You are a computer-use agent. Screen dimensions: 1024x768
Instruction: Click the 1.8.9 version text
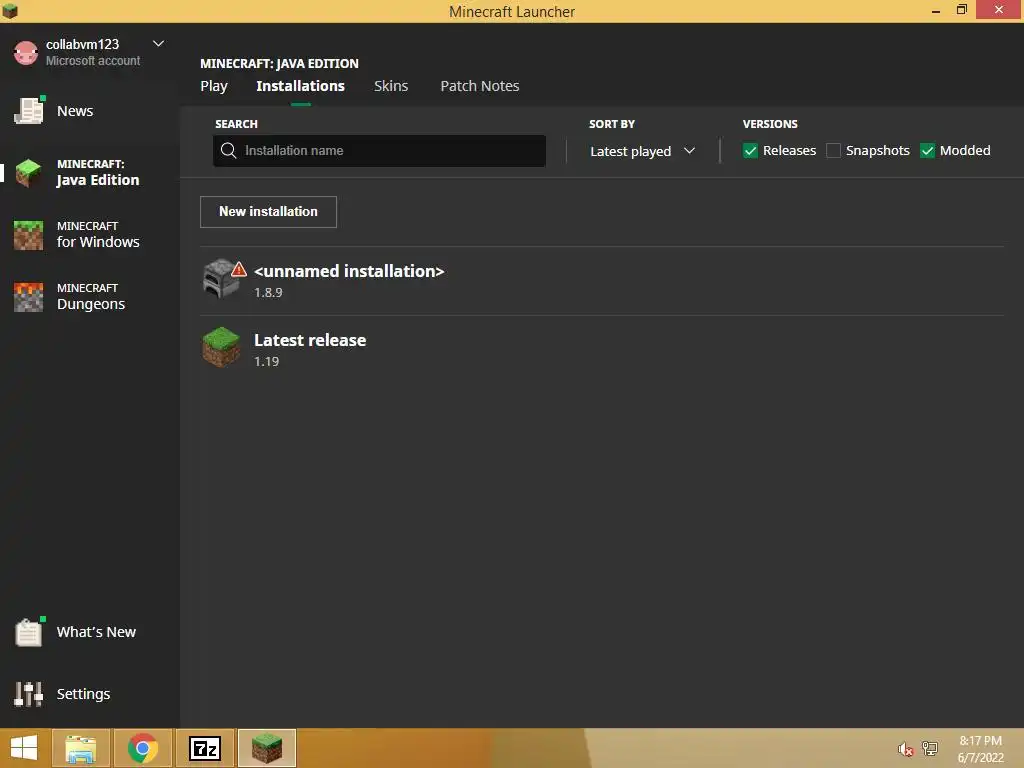pos(268,293)
